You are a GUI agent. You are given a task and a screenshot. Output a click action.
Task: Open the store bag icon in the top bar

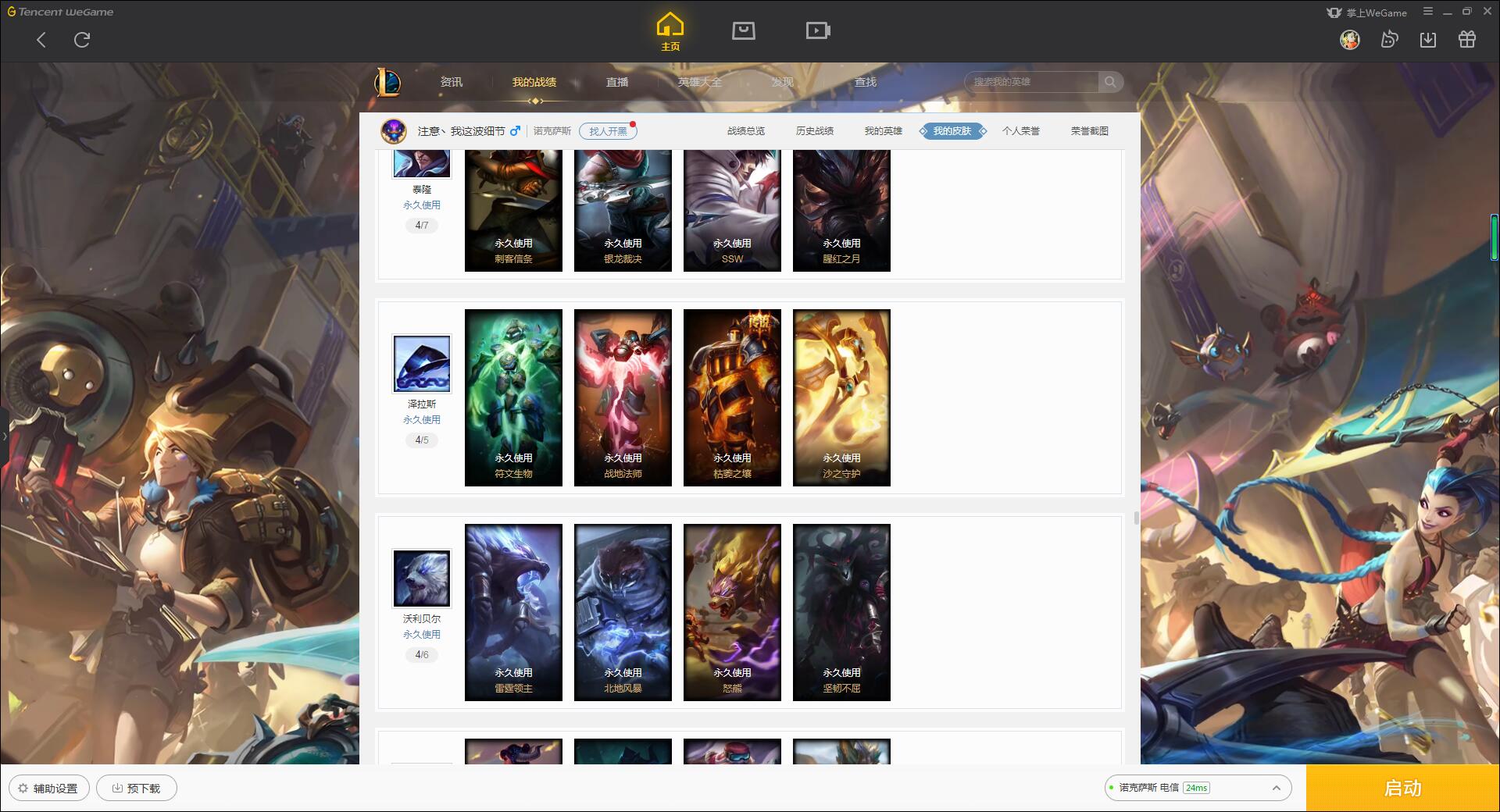click(743, 30)
